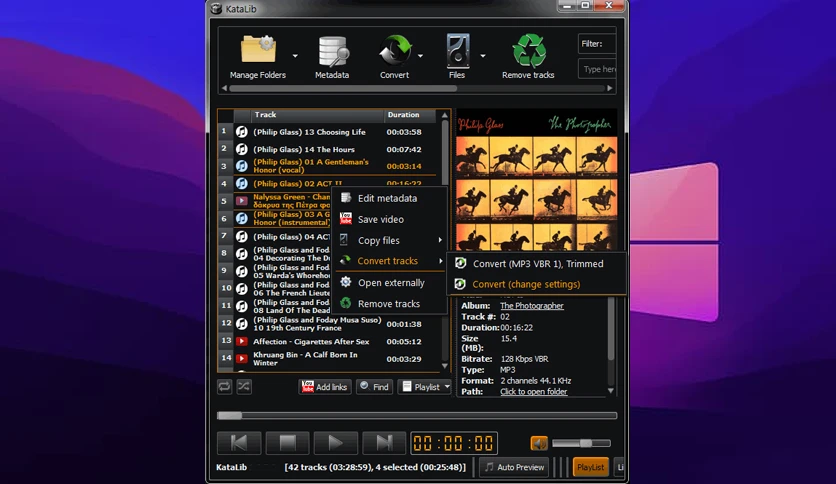Screen dimensions: 836x484
Task: Expand the Files dropdown arrow
Action: tap(483, 56)
